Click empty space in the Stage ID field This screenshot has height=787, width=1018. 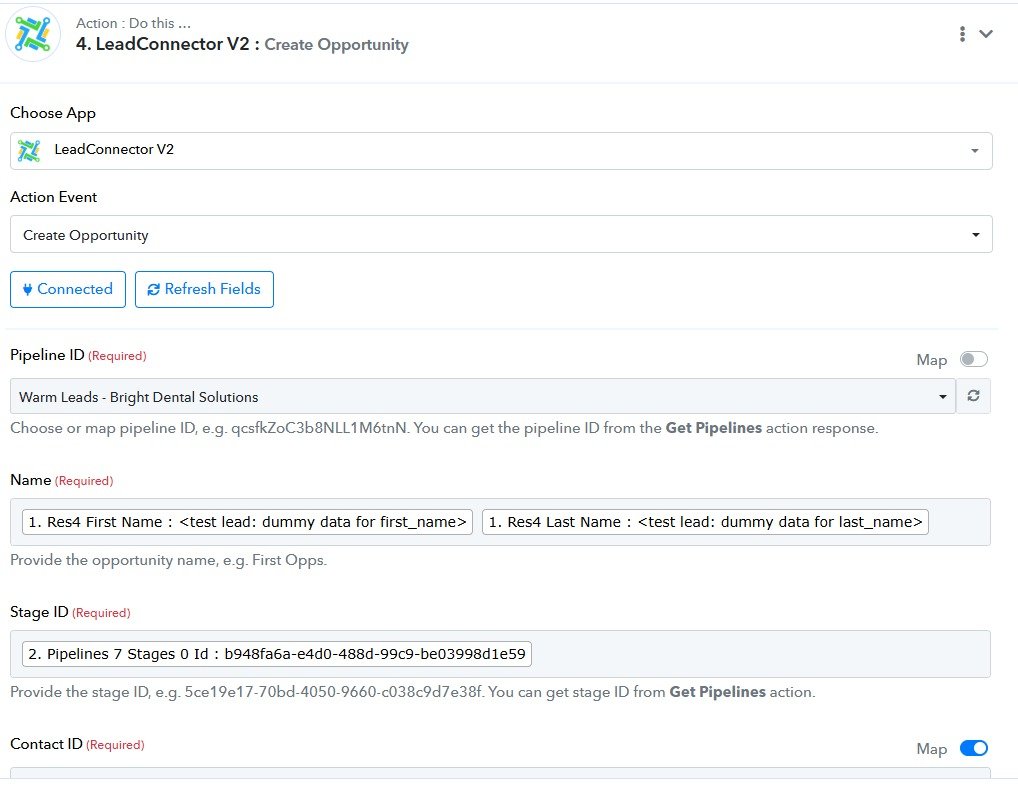coord(760,654)
